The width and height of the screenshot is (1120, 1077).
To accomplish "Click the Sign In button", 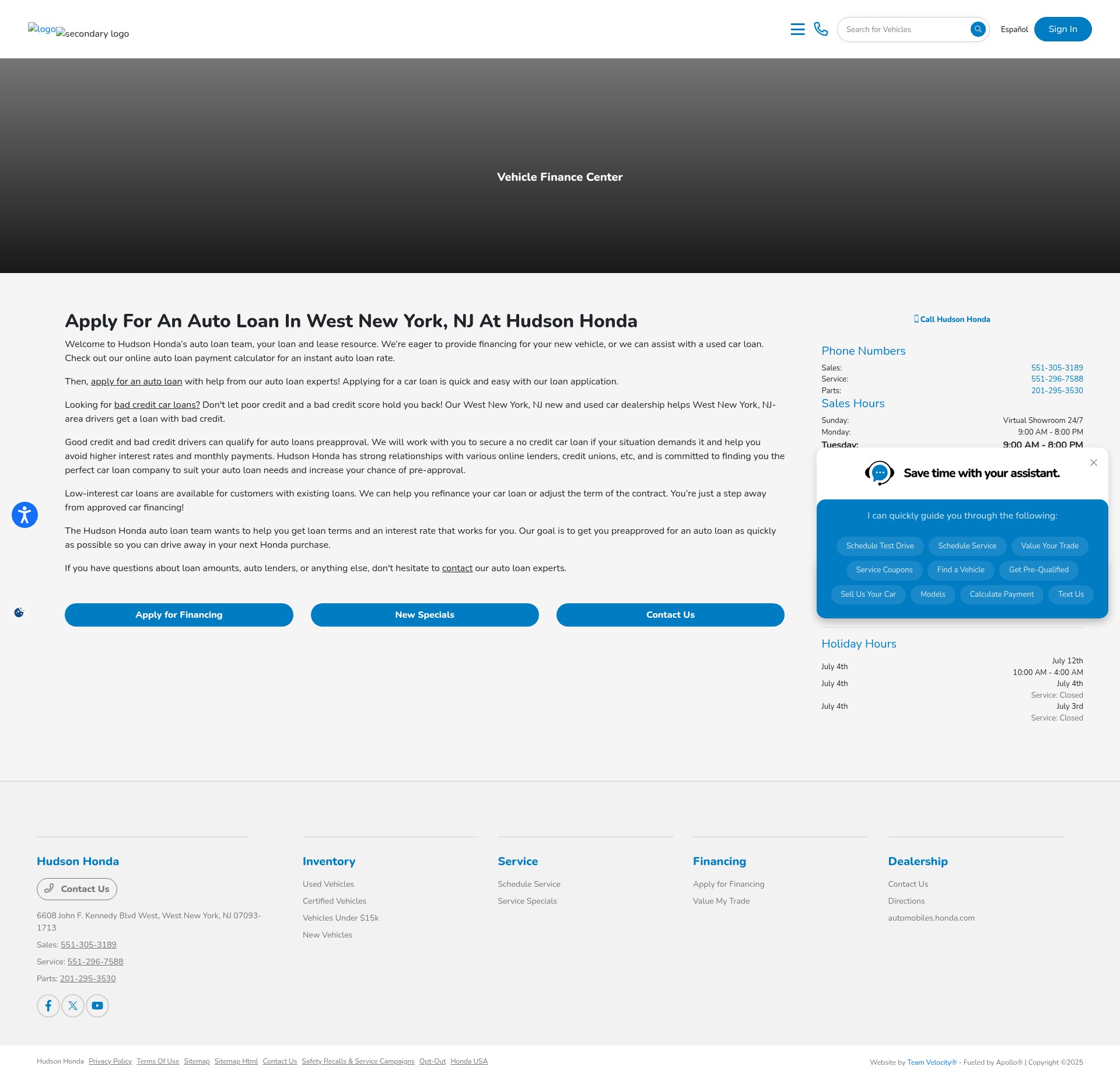I will [x=1063, y=29].
